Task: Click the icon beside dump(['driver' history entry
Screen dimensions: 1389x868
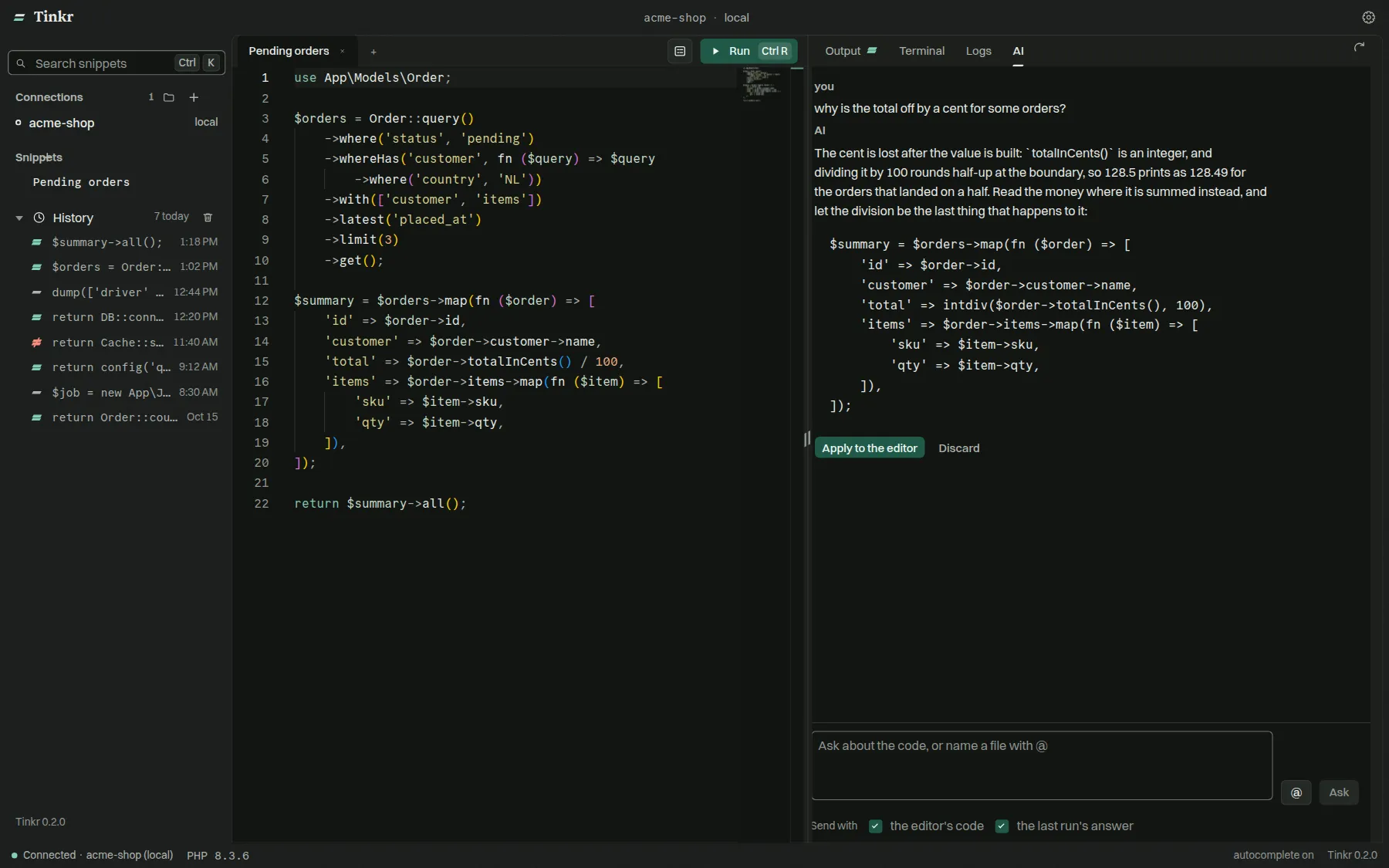Action: [36, 292]
